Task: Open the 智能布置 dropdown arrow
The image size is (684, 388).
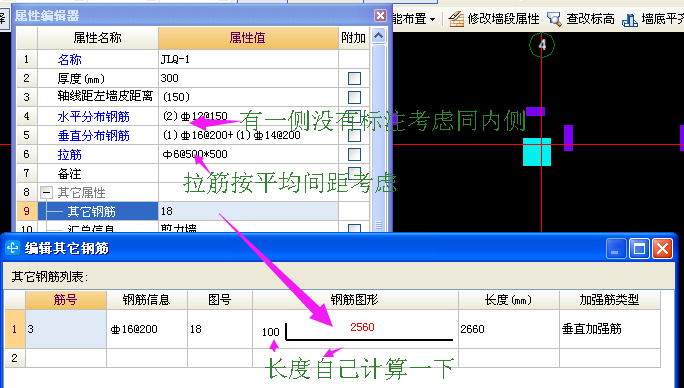Action: tap(432, 19)
